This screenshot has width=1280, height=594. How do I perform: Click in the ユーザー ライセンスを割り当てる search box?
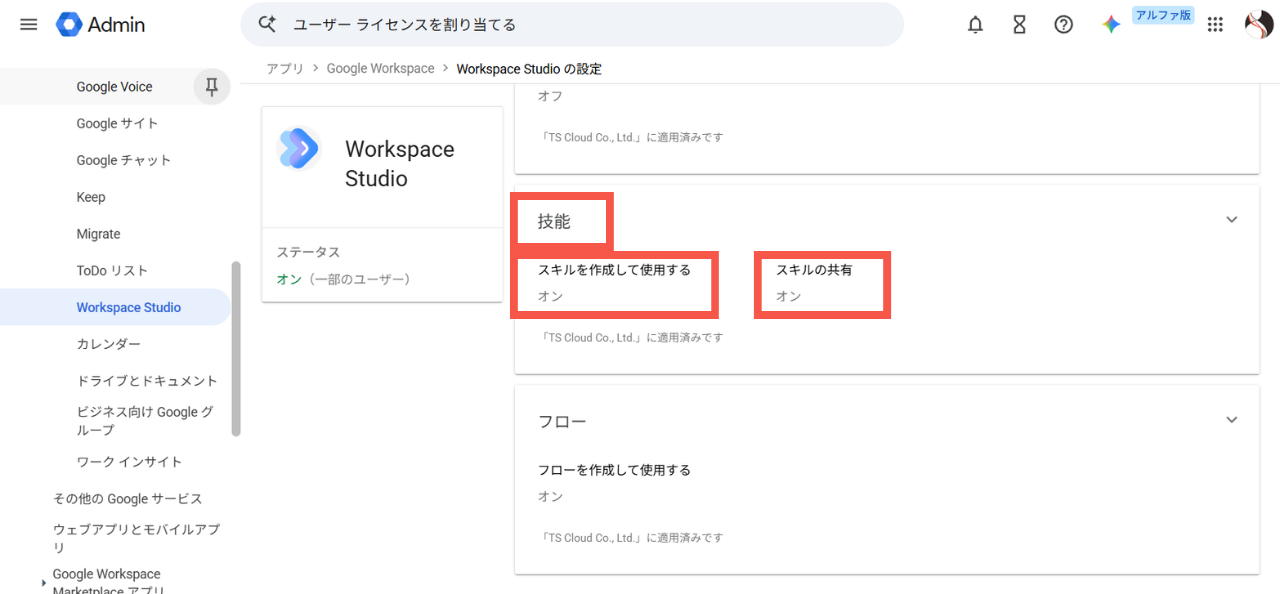coord(572,24)
